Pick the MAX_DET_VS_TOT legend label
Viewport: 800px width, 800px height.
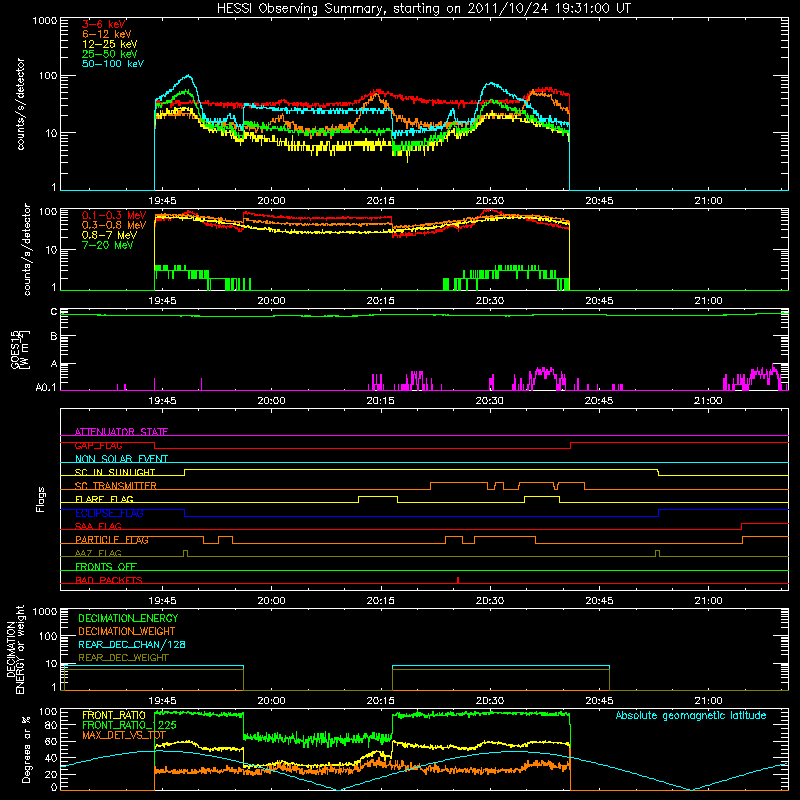(124, 735)
